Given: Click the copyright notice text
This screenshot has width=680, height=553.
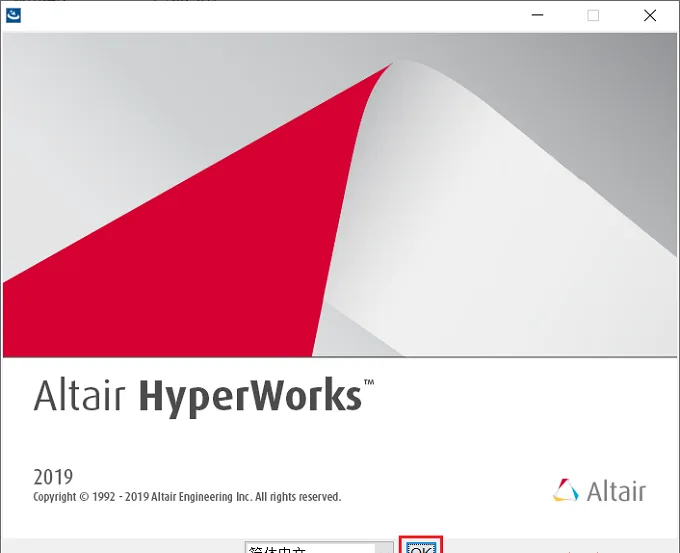Looking at the screenshot, I should tap(187, 497).
